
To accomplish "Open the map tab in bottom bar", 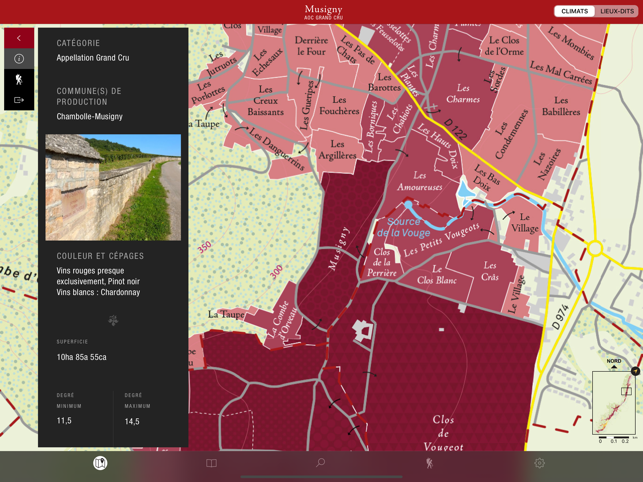I will tap(100, 463).
